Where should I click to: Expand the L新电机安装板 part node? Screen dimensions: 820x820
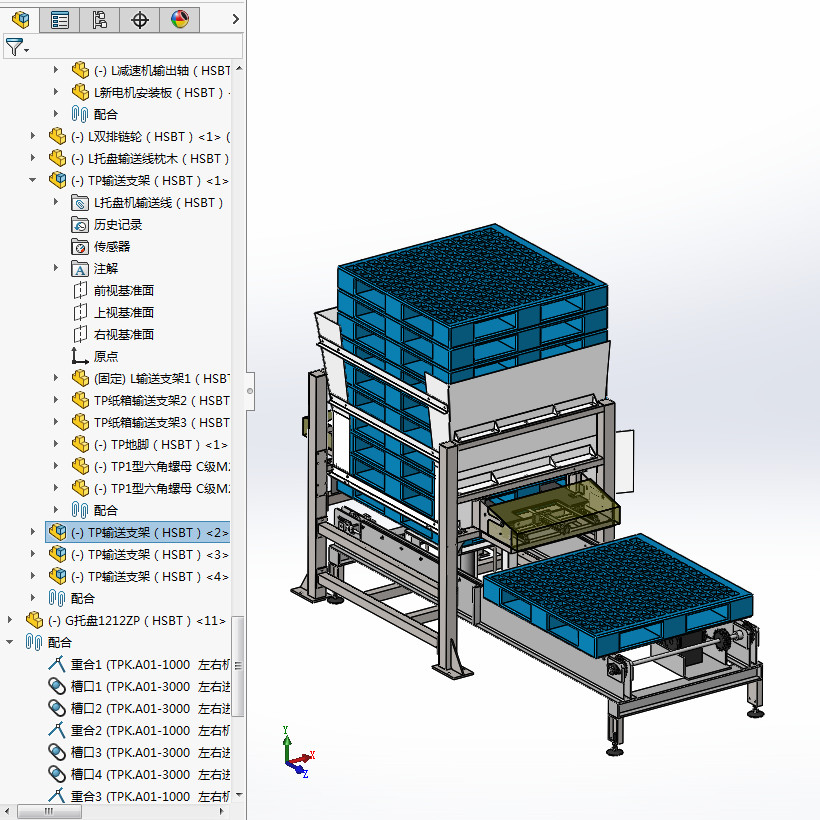coord(56,92)
